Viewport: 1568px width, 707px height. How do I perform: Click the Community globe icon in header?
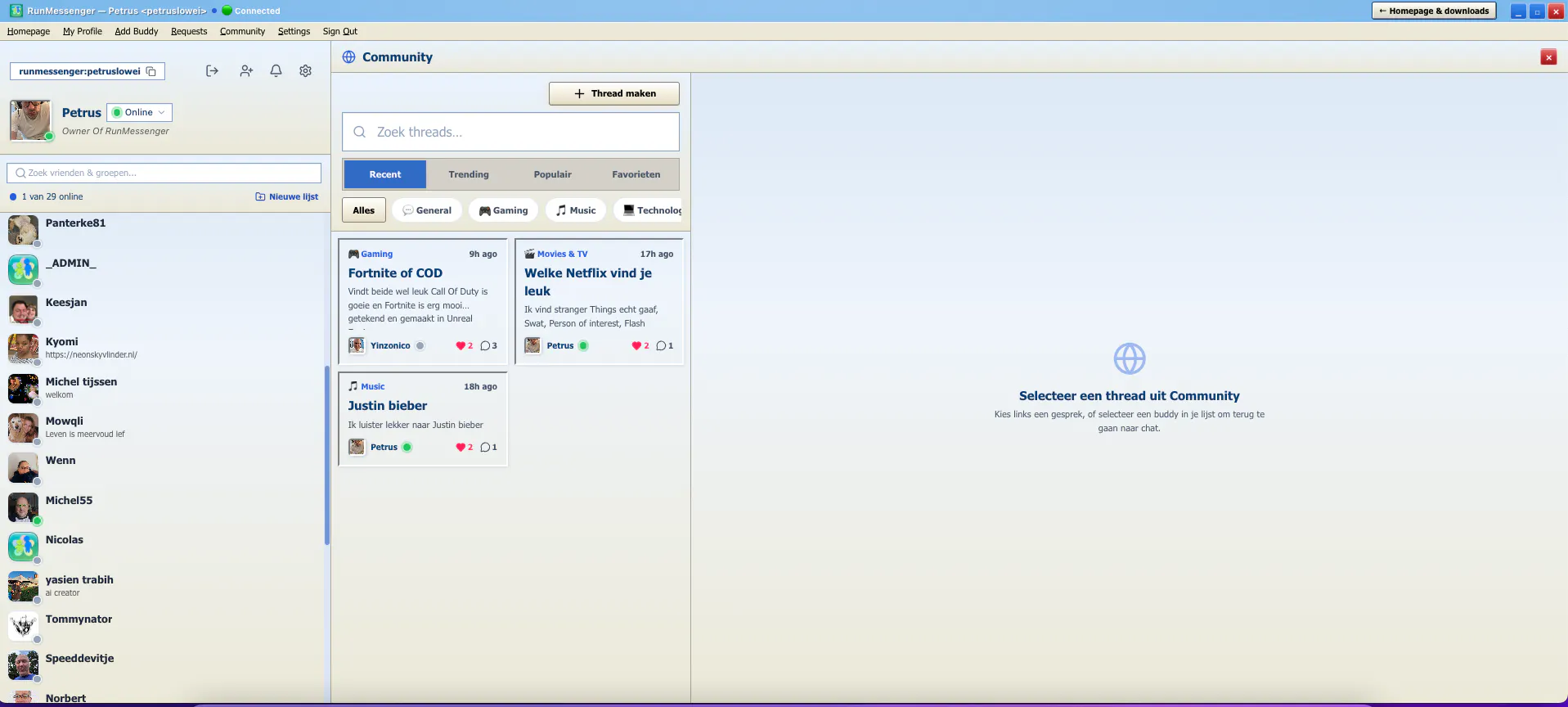pos(349,57)
